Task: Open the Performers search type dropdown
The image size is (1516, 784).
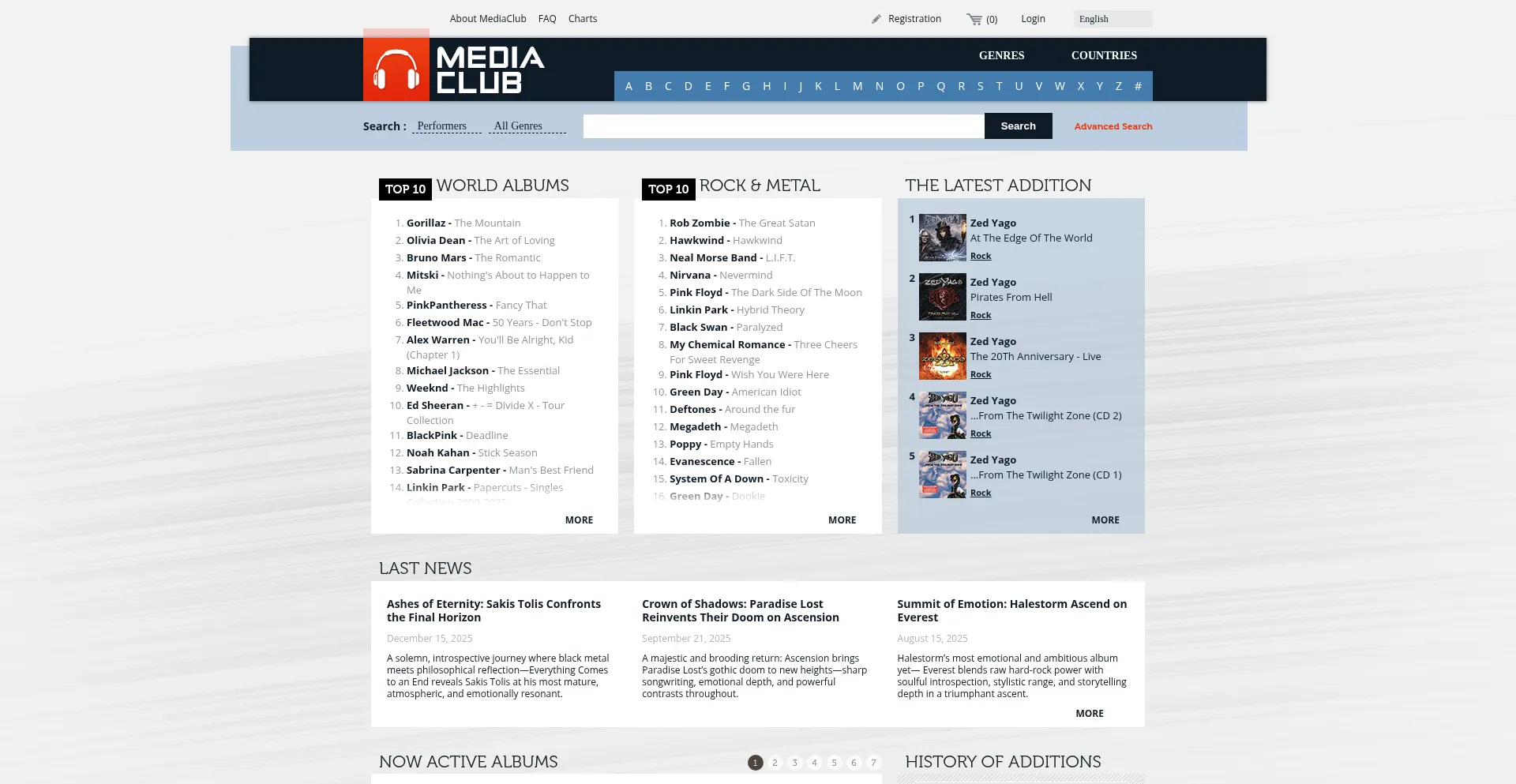Action: pyautogui.click(x=447, y=126)
